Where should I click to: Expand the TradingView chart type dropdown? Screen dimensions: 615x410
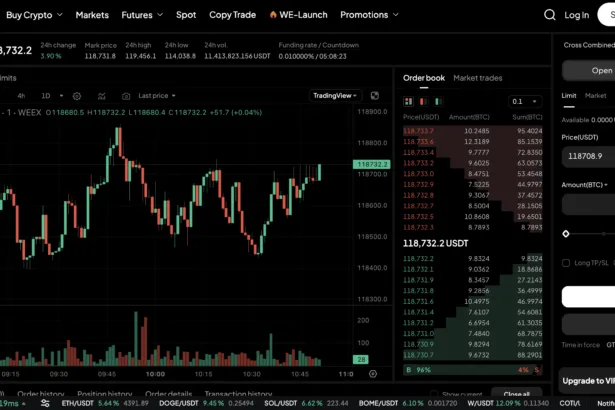[x=334, y=96]
